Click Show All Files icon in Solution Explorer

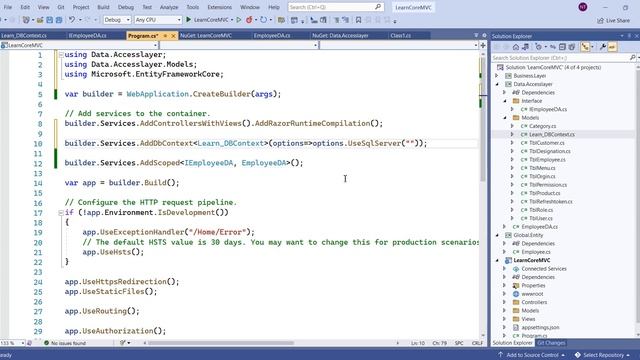point(572,47)
